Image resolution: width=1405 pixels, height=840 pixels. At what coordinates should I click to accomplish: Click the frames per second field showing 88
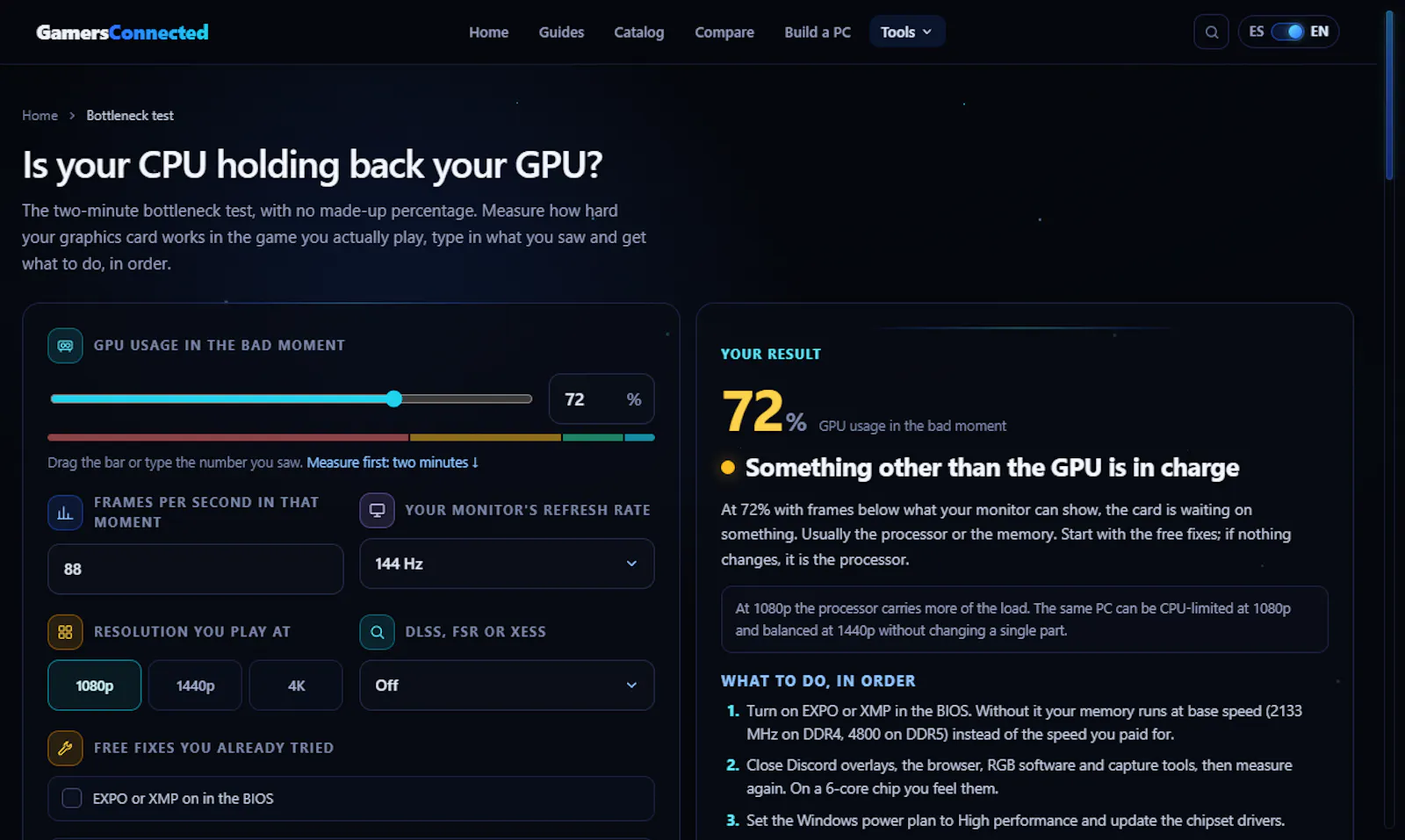point(195,569)
